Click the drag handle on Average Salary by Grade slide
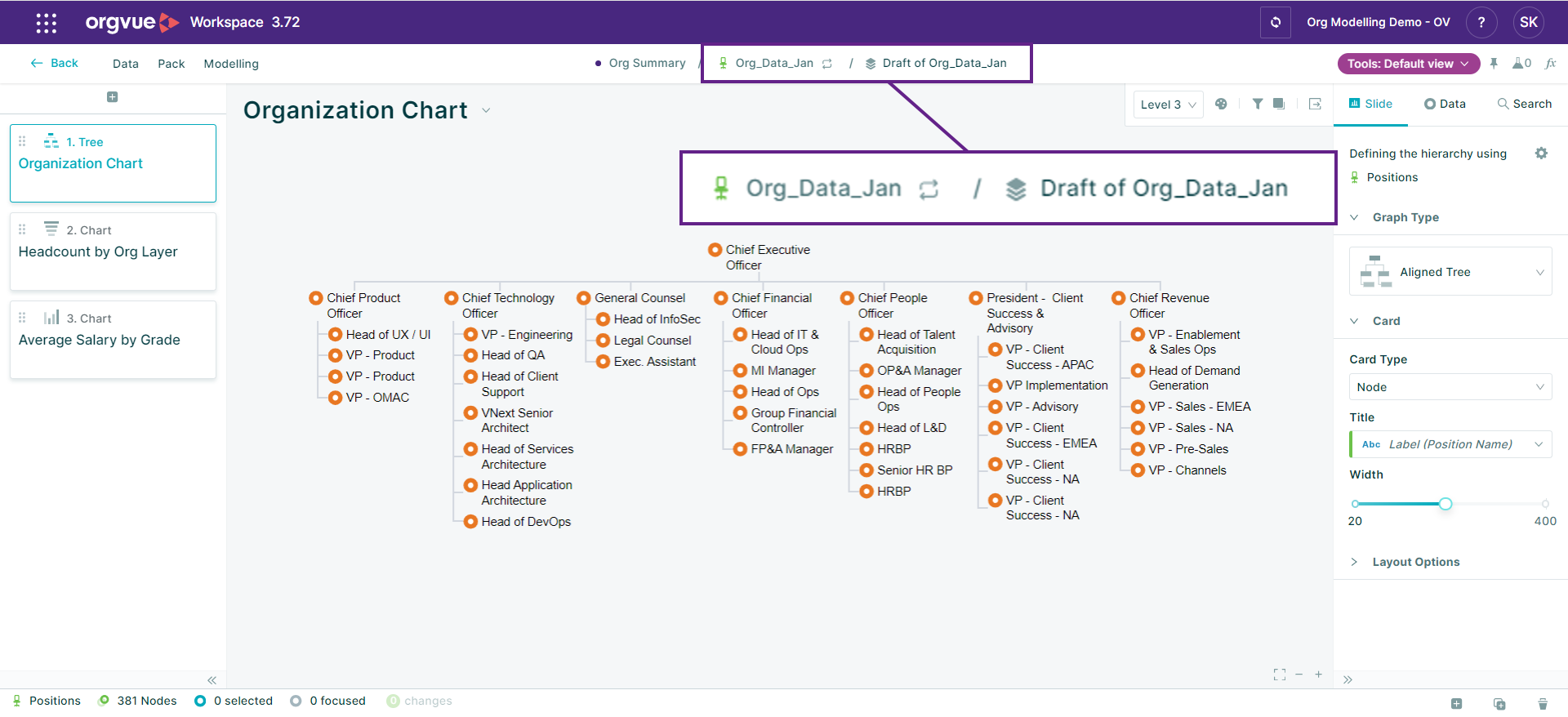The width and height of the screenshot is (1568, 717). pyautogui.click(x=22, y=318)
